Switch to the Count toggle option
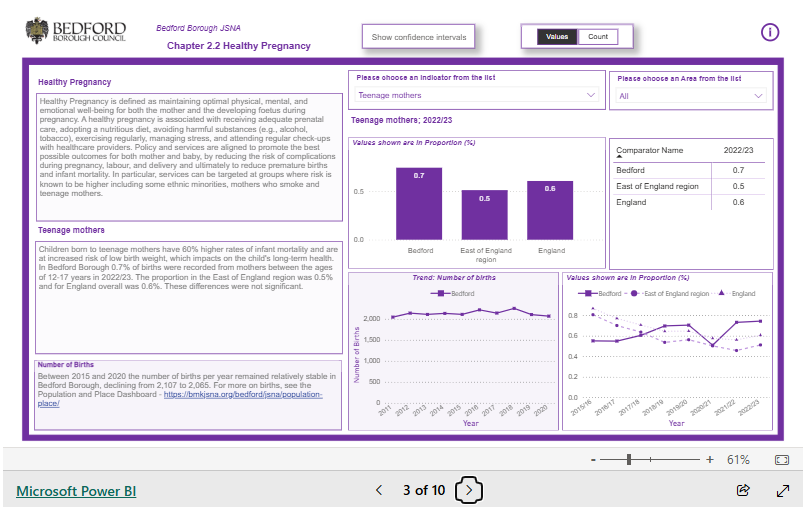Screen dimensions: 809x513 598,37
